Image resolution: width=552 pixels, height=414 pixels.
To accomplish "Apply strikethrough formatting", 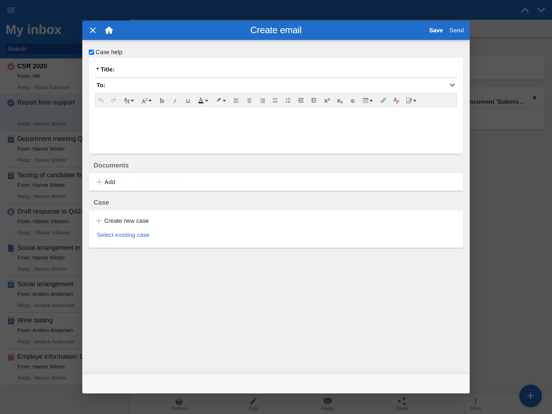I will tap(352, 101).
